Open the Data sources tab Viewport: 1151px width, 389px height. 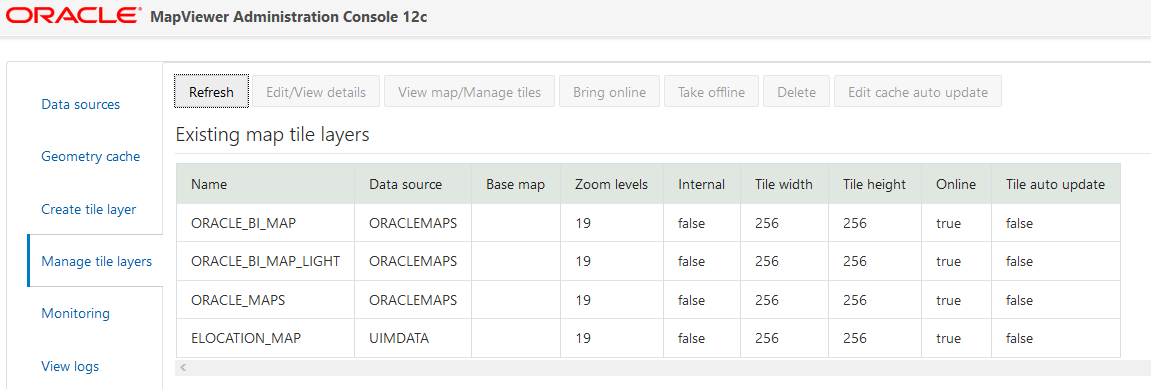pos(81,104)
